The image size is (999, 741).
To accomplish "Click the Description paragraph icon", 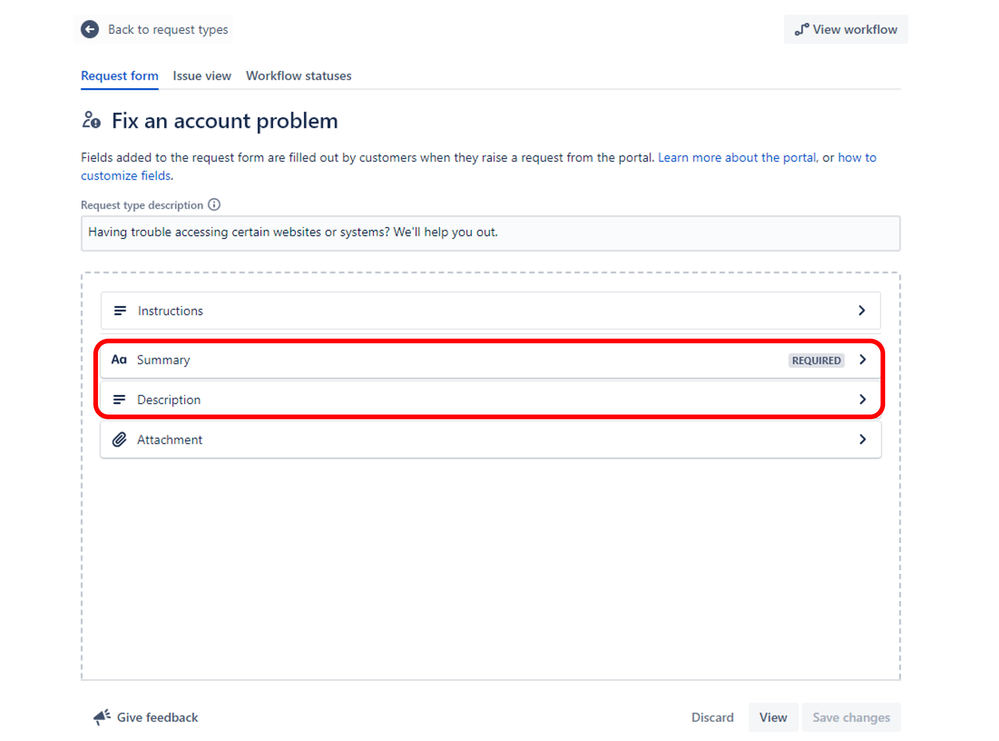I will coord(119,399).
